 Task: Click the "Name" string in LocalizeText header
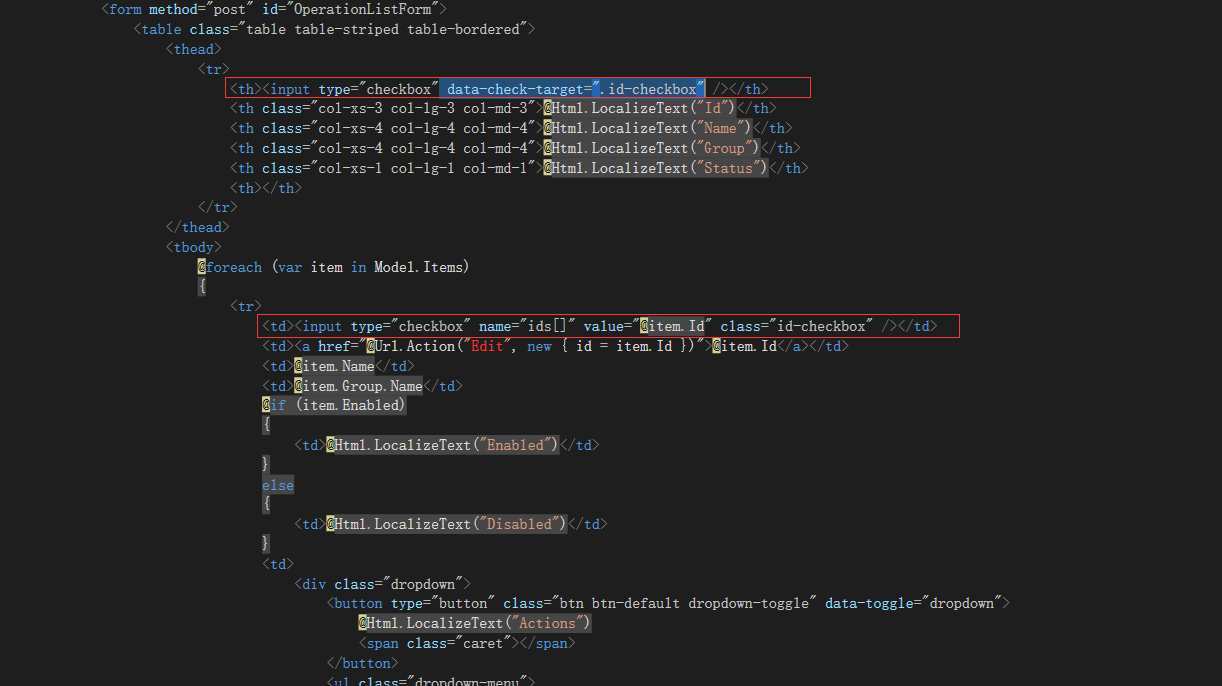tap(721, 128)
